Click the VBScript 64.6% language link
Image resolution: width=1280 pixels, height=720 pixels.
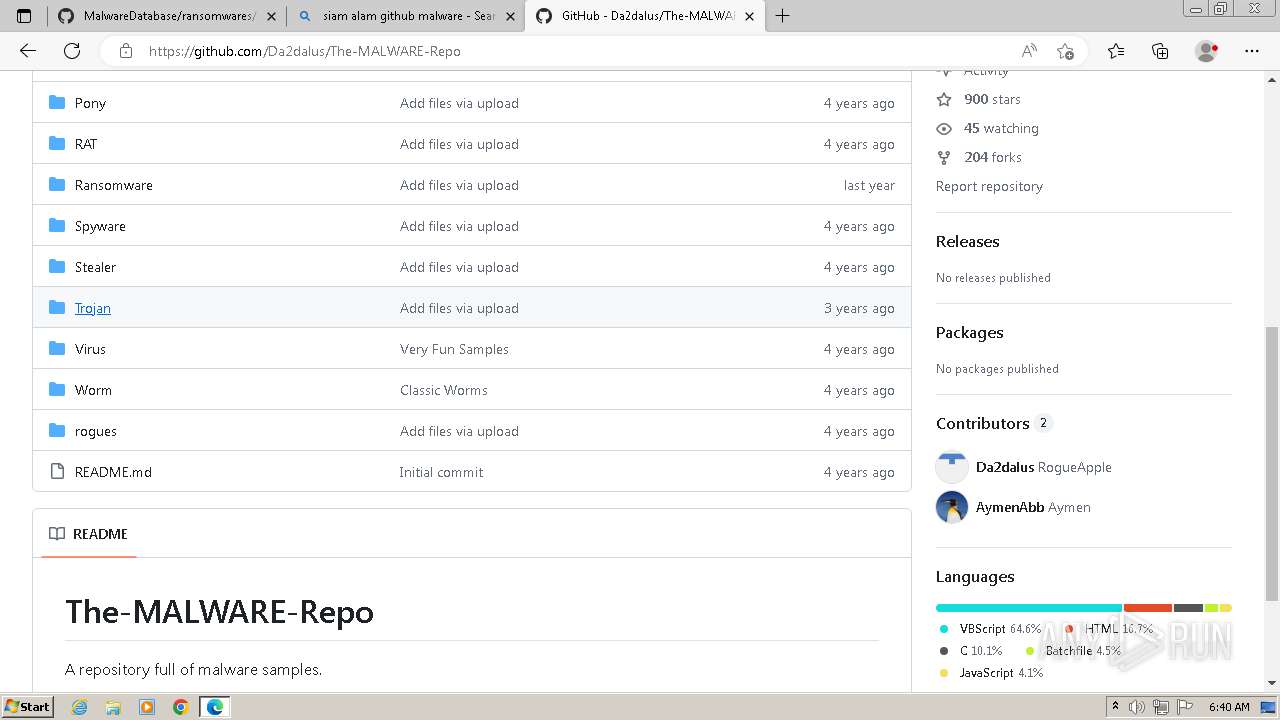point(1000,629)
